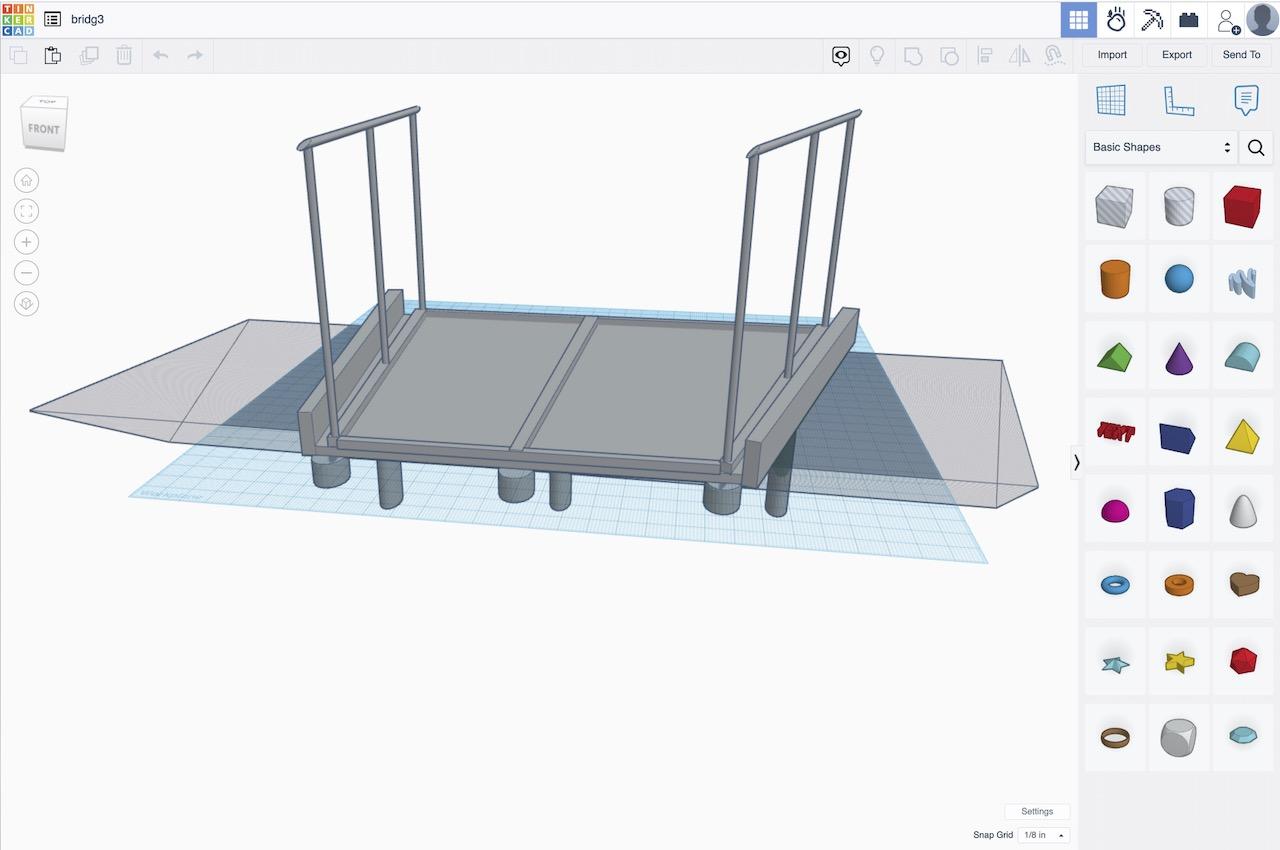Open the Tinkercad home logo
Screen dimensions: 1280x850
coord(18,19)
